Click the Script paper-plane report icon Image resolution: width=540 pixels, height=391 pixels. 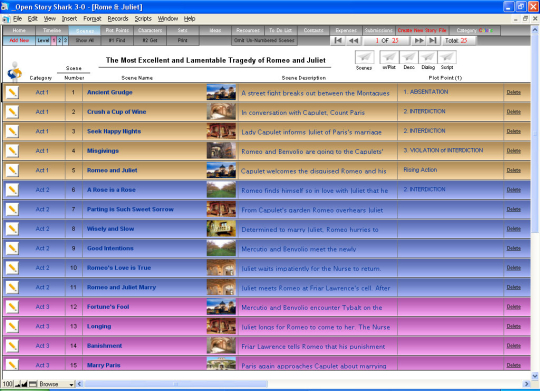click(447, 57)
